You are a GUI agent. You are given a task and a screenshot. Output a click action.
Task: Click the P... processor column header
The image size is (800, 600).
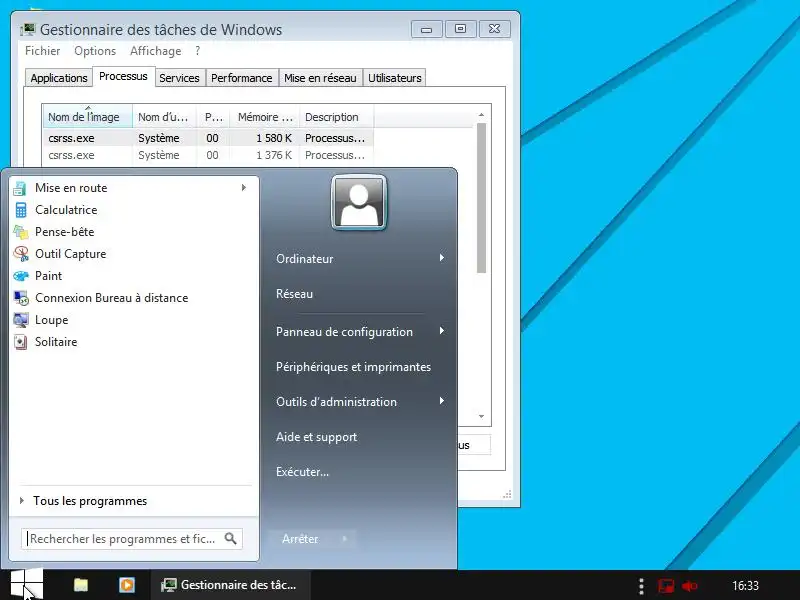(x=213, y=117)
